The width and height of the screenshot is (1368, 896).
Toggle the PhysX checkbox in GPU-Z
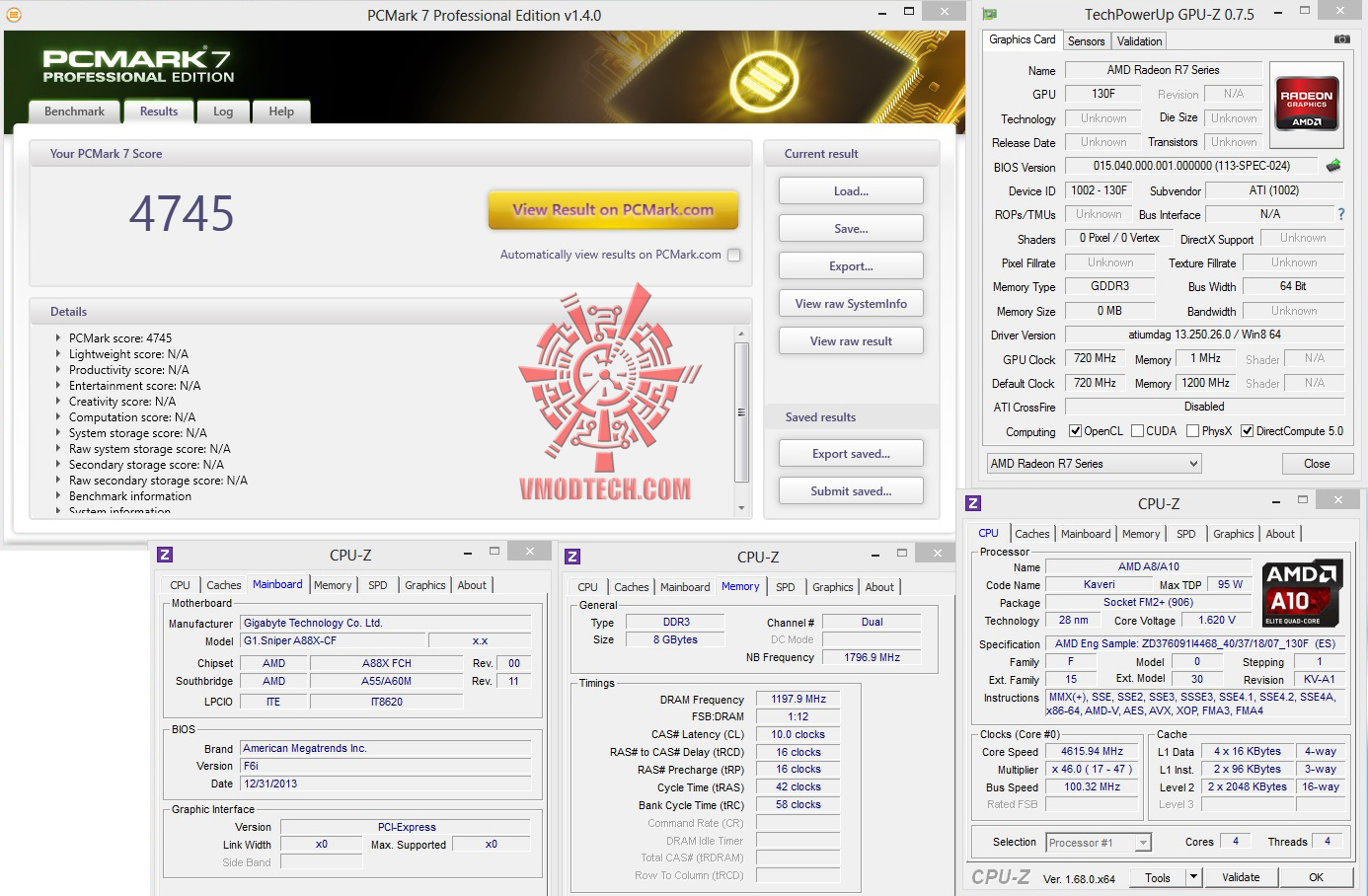[1193, 431]
